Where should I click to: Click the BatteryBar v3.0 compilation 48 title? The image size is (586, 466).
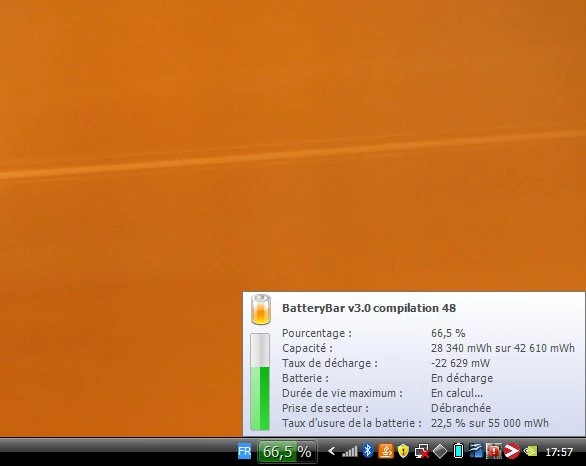coord(369,308)
